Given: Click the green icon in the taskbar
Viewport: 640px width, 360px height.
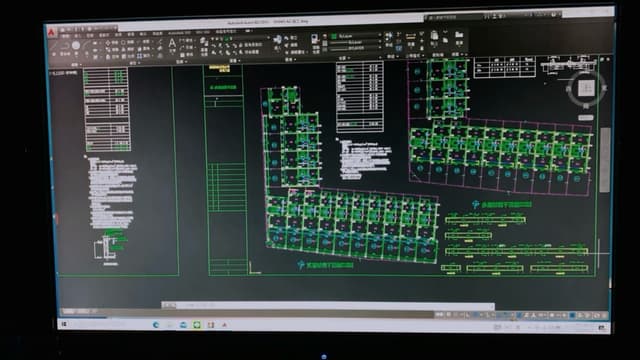Looking at the screenshot, I should click(x=197, y=325).
